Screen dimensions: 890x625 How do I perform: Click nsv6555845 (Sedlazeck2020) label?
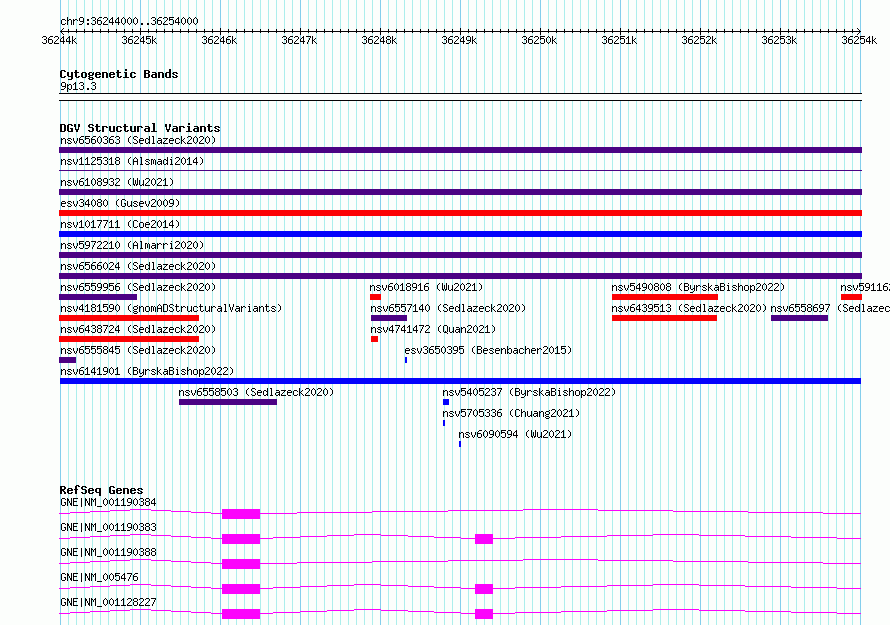tap(138, 350)
